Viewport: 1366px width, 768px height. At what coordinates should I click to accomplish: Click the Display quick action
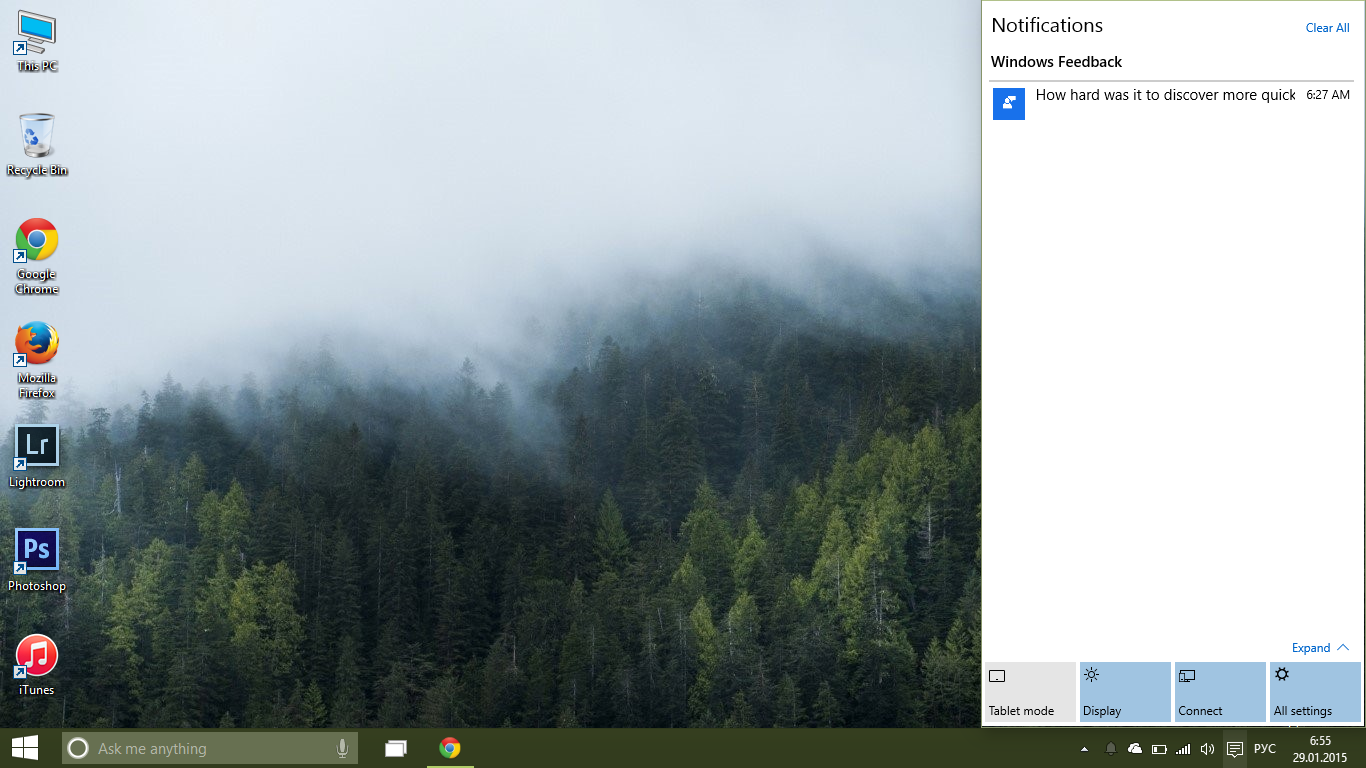coord(1125,692)
